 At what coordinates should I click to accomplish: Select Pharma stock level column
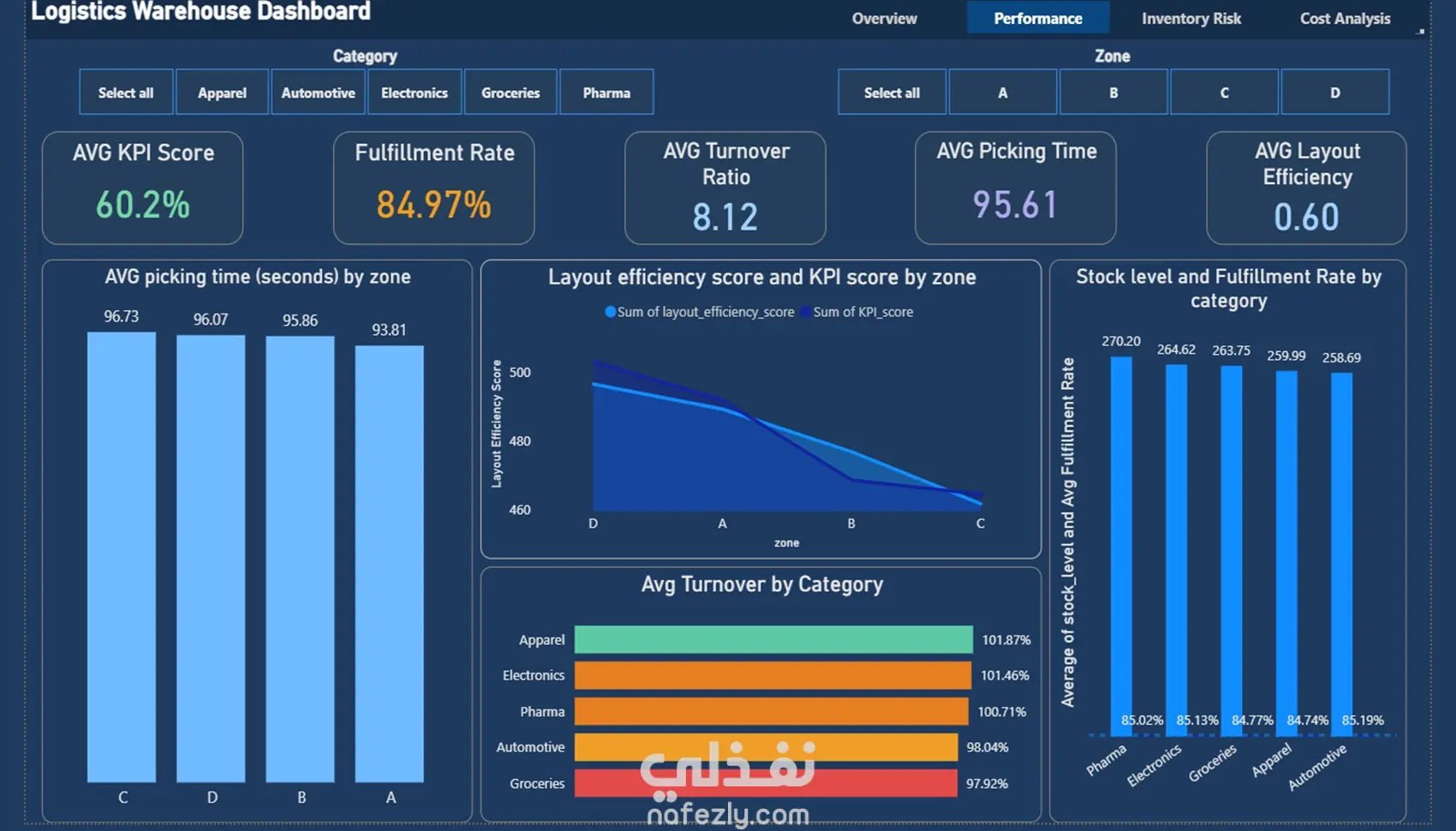coord(1121,546)
